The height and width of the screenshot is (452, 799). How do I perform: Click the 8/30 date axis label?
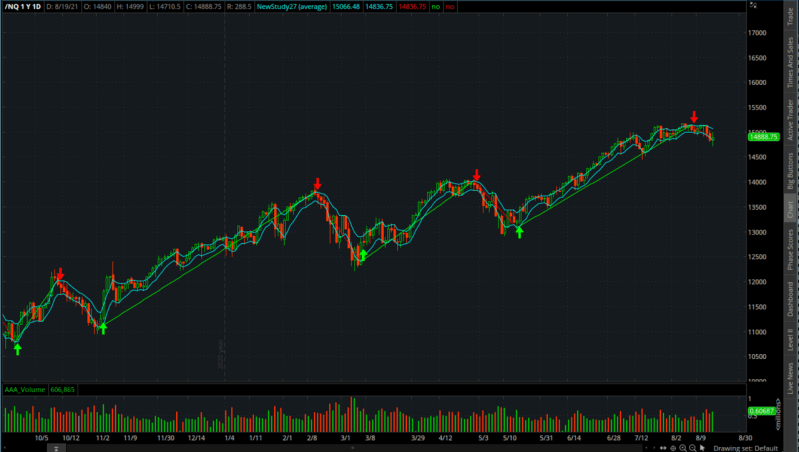pyautogui.click(x=745, y=438)
